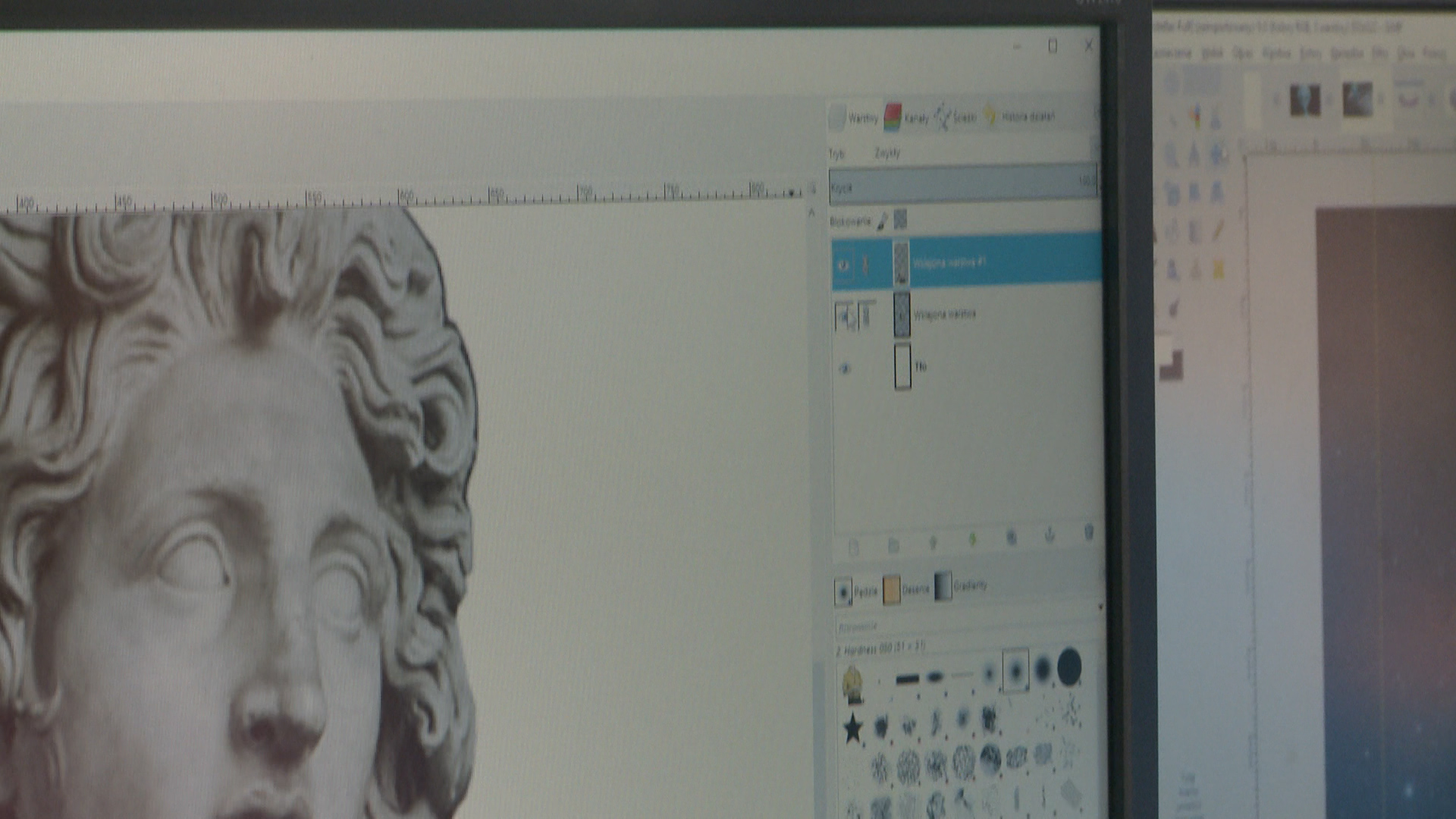Select the solid rectangular block brush

[907, 679]
